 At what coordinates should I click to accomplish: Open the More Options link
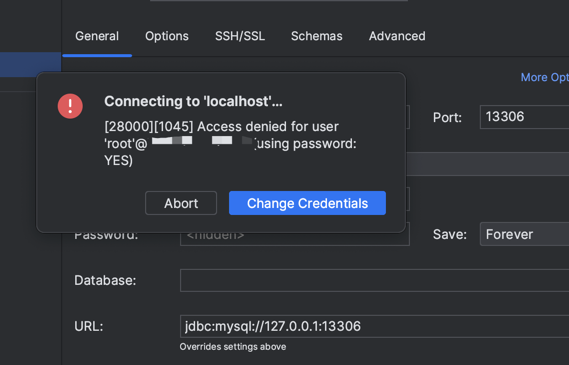pos(544,77)
